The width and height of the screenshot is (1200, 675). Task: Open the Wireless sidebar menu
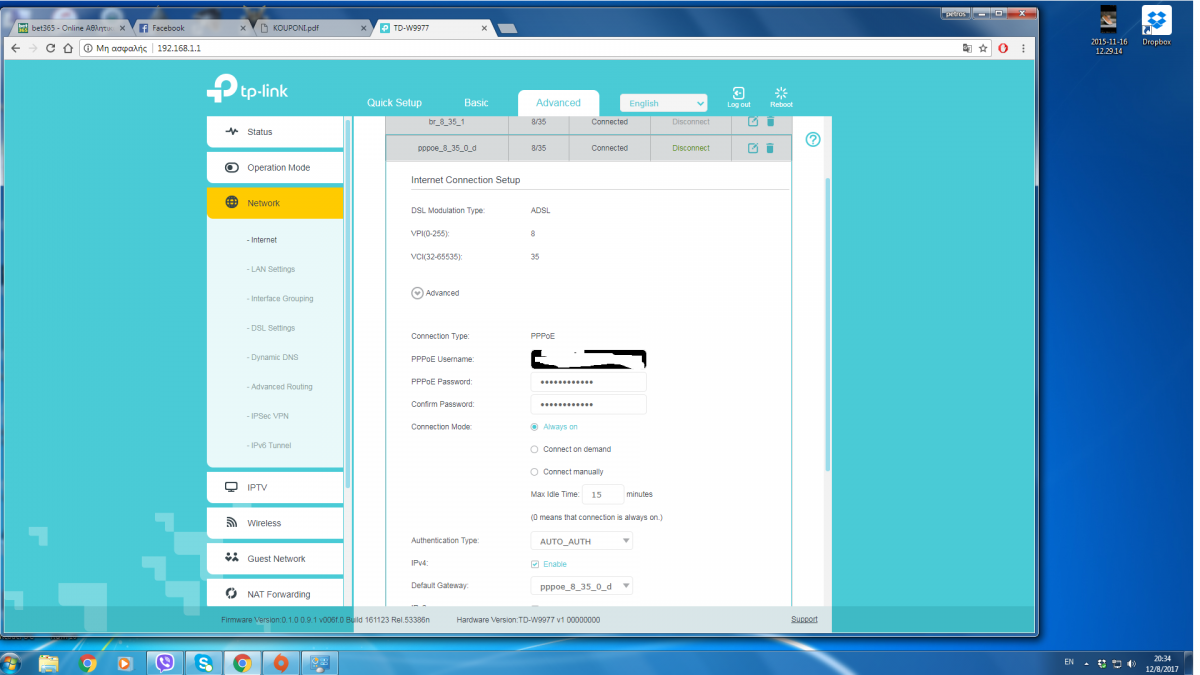click(275, 523)
